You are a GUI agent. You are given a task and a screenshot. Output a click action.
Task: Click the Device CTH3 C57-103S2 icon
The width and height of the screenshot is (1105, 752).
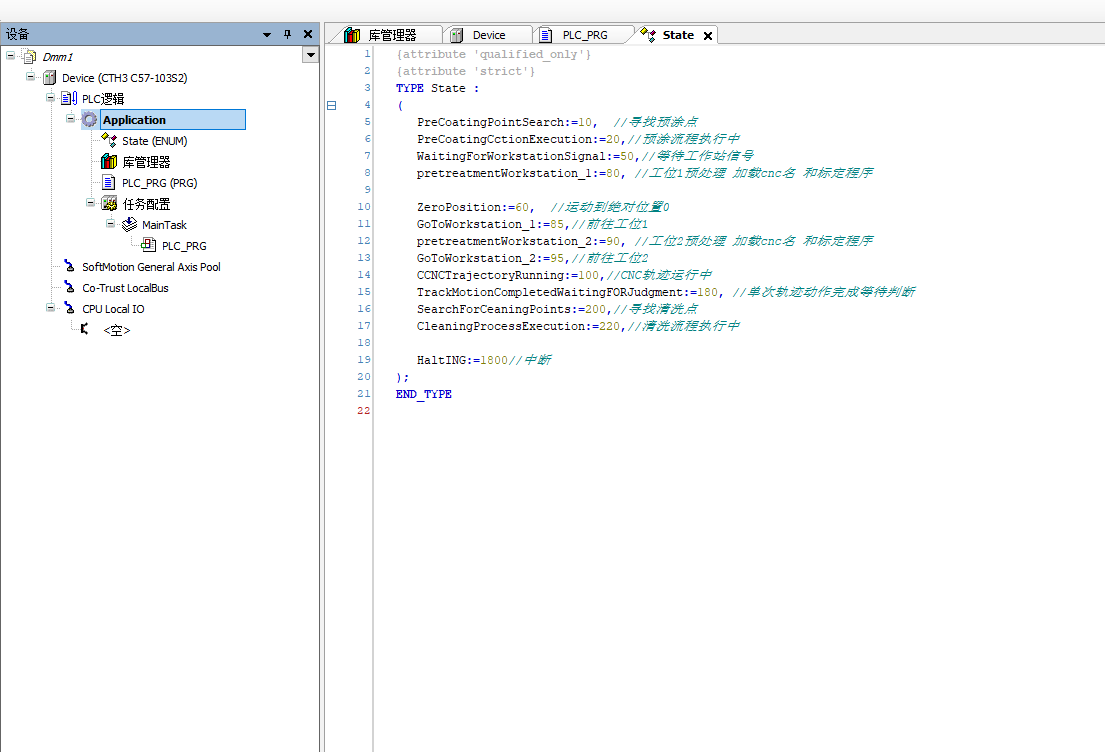(x=49, y=78)
